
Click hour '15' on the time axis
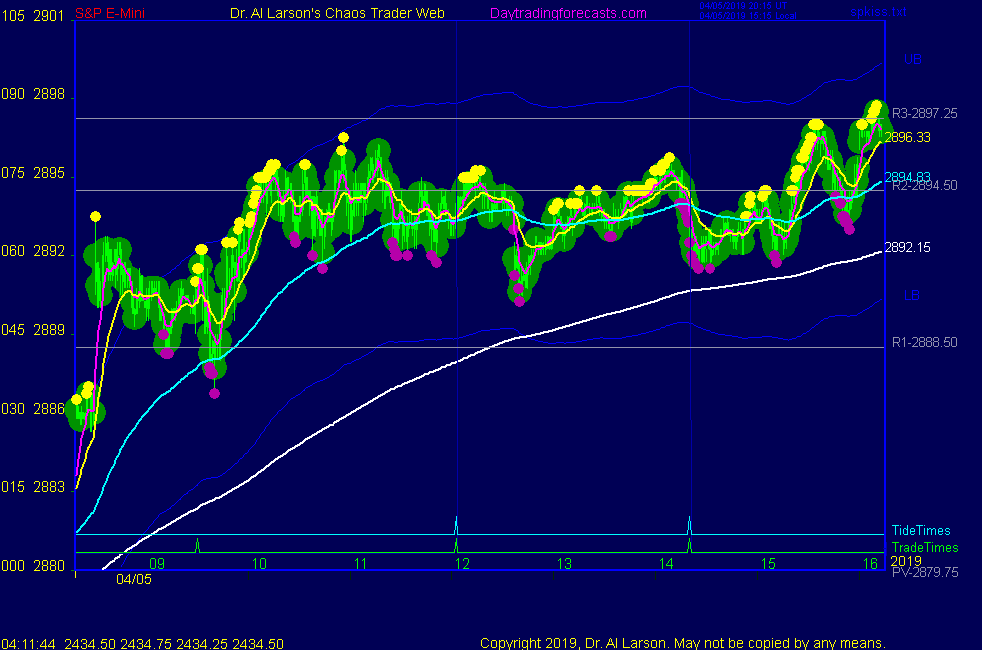point(768,564)
